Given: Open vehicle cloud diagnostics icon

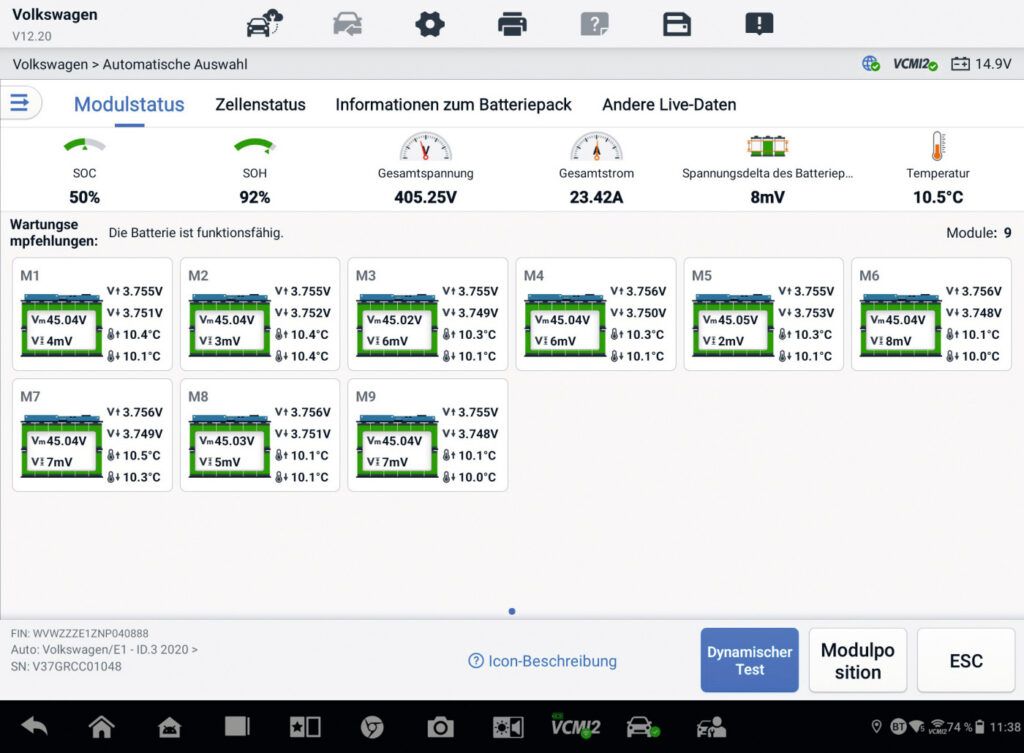Looking at the screenshot, I should [x=265, y=24].
